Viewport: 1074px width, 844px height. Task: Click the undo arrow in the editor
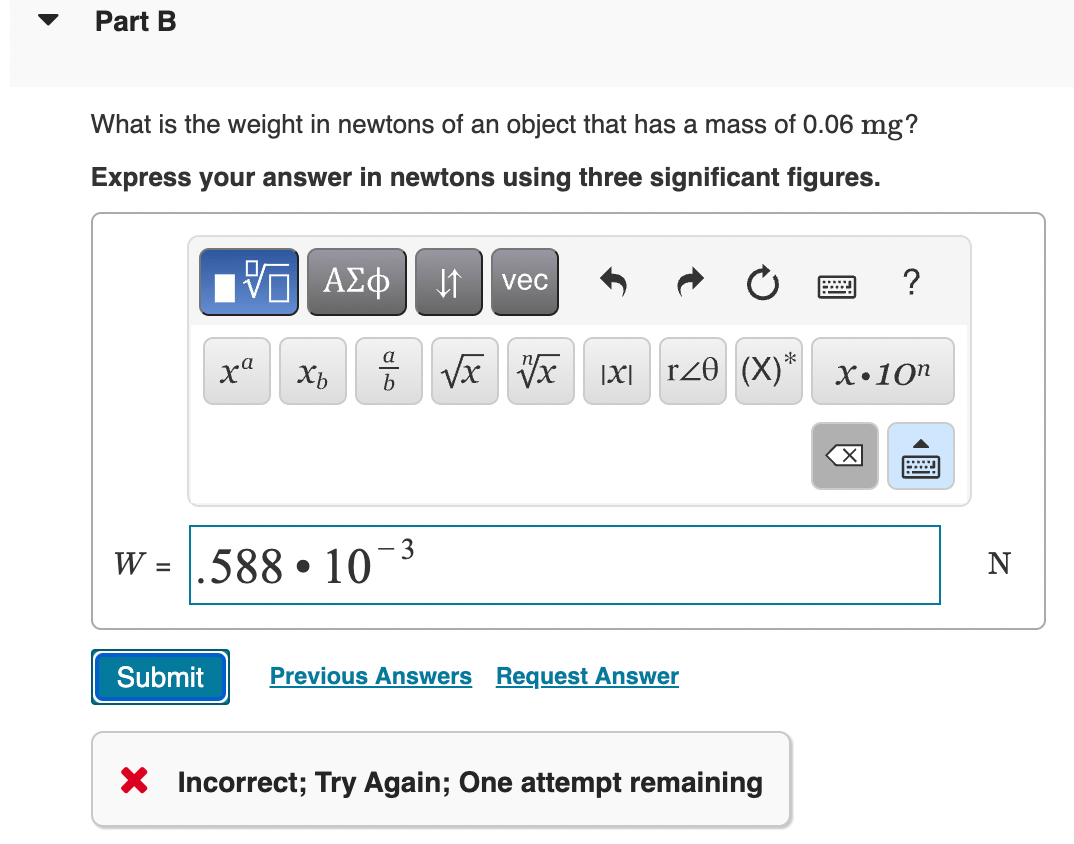click(x=613, y=283)
